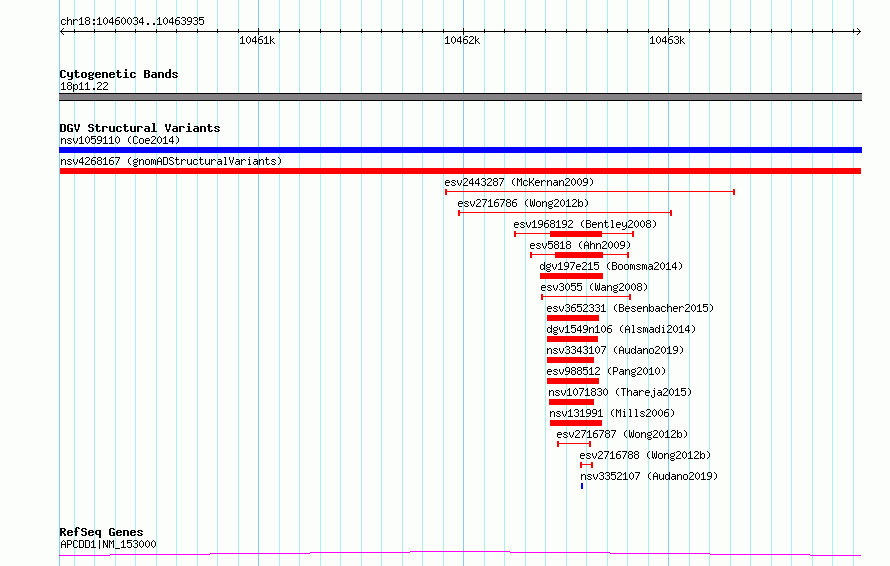Open esv3652331 (Besenbacher2015) variant
Image resolution: width=890 pixels, height=566 pixels.
coord(630,308)
